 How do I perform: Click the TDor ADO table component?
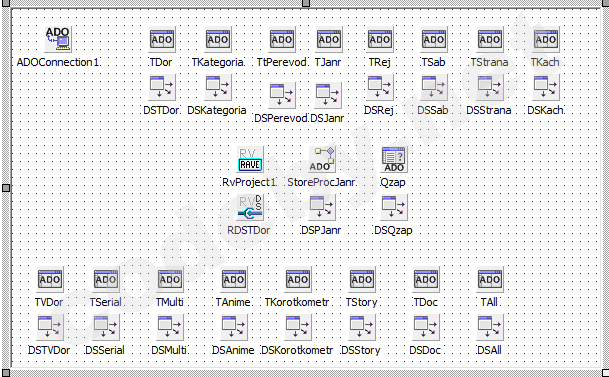(x=162, y=39)
